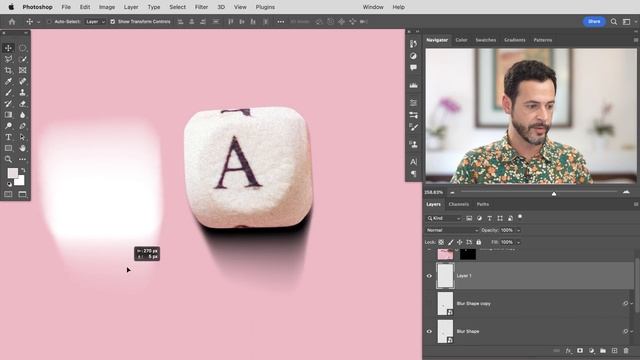Click the background color swatch
The width and height of the screenshot is (640, 360).
[x=20, y=181]
